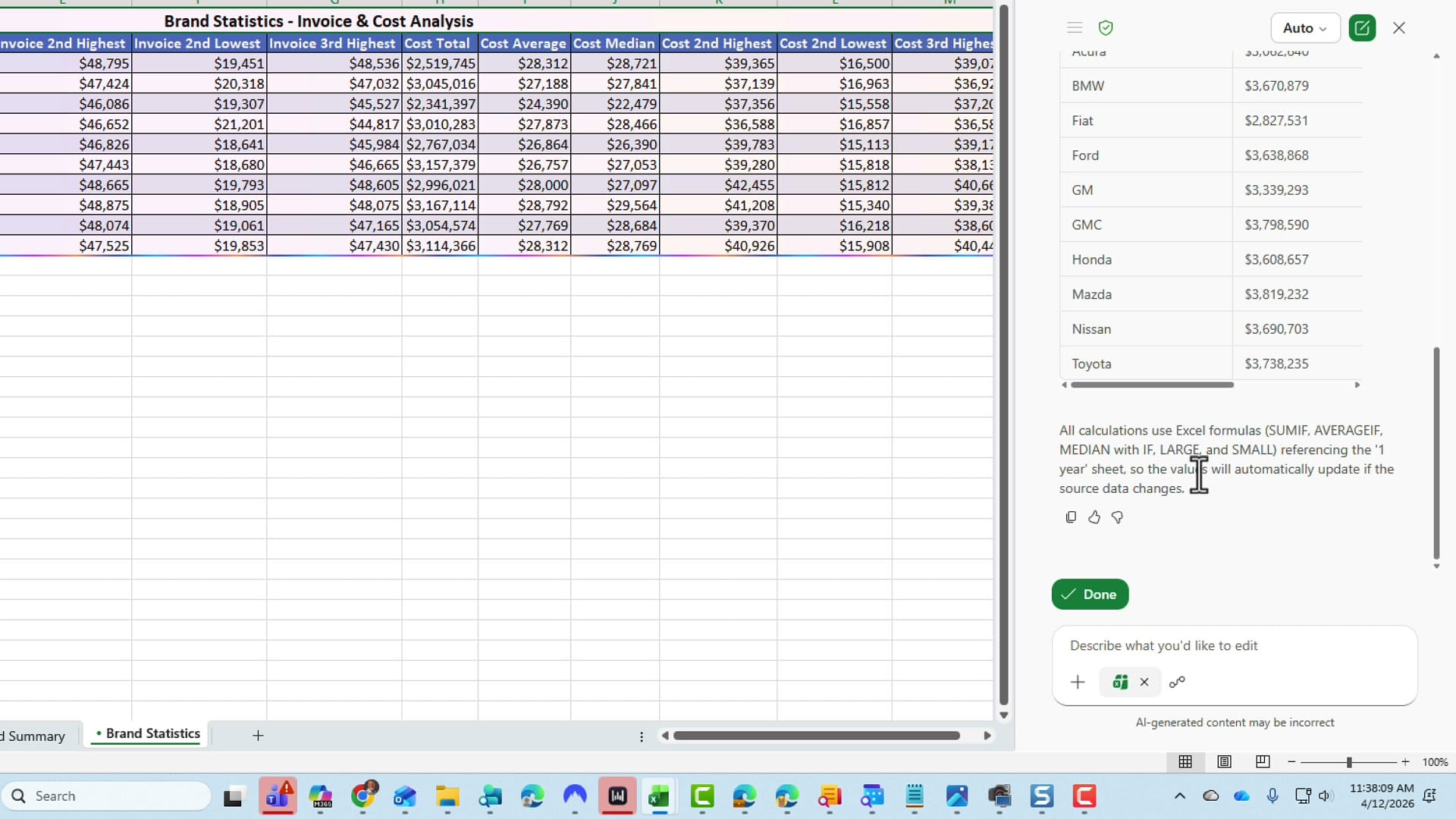The image size is (1456, 819).
Task: Open the Copilot pane hamburger menu
Action: [x=1074, y=27]
